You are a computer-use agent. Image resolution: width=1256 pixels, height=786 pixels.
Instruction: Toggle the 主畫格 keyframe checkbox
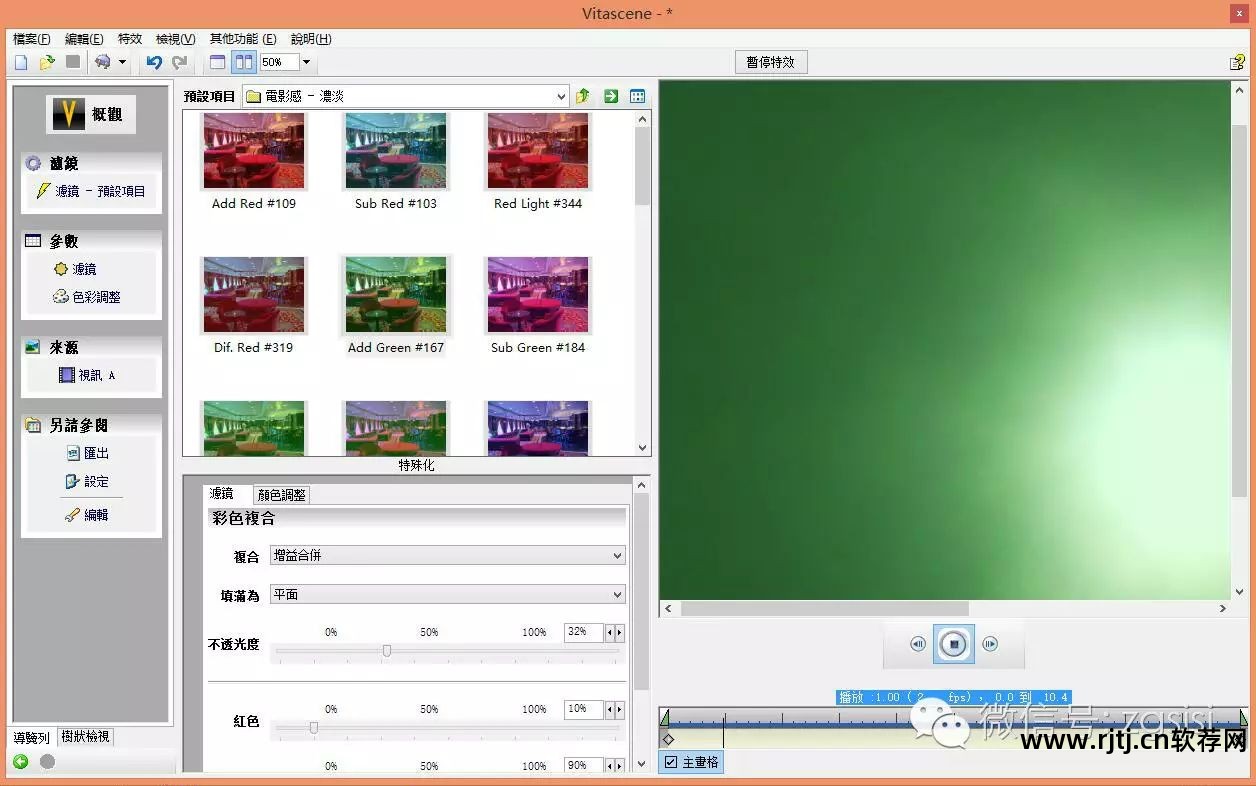(671, 762)
